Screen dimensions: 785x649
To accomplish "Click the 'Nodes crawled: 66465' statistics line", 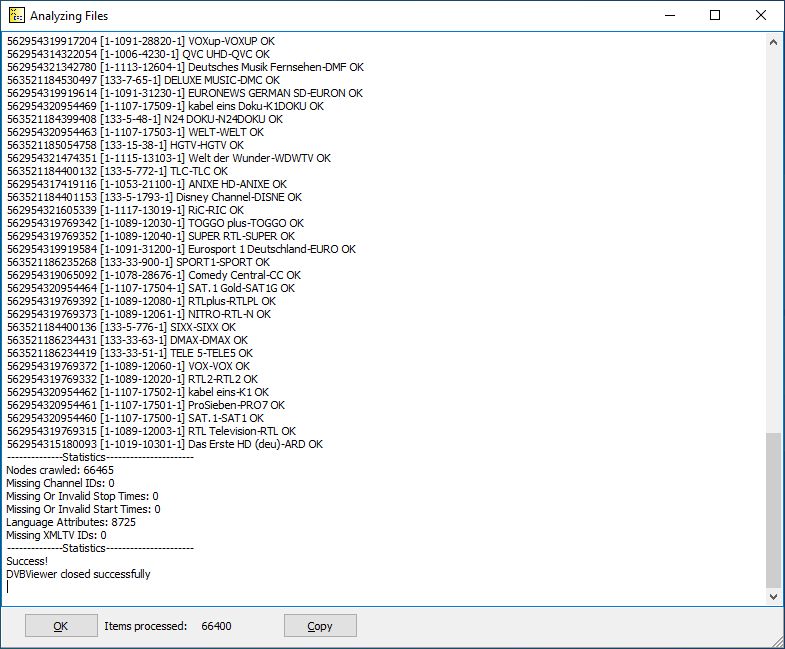I will (x=60, y=470).
